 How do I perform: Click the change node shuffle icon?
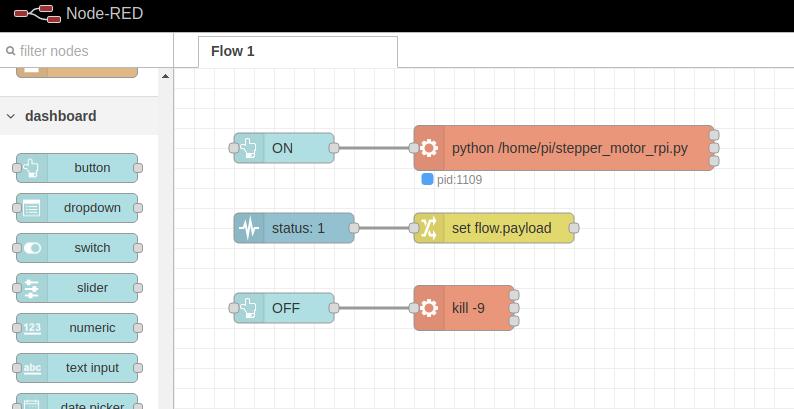coord(429,228)
